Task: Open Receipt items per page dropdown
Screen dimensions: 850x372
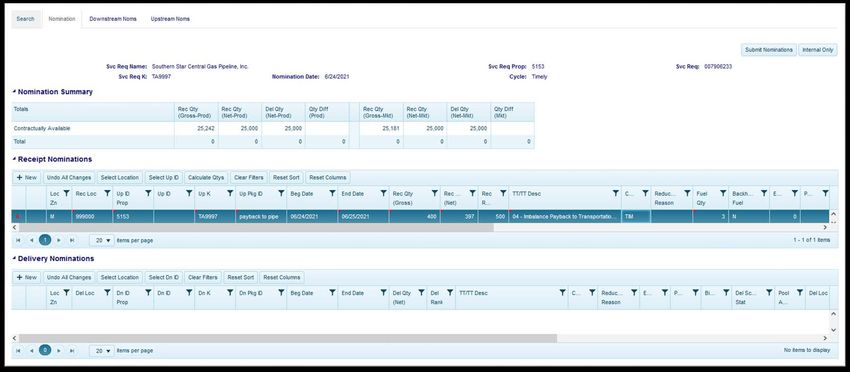Action: pyautogui.click(x=102, y=240)
